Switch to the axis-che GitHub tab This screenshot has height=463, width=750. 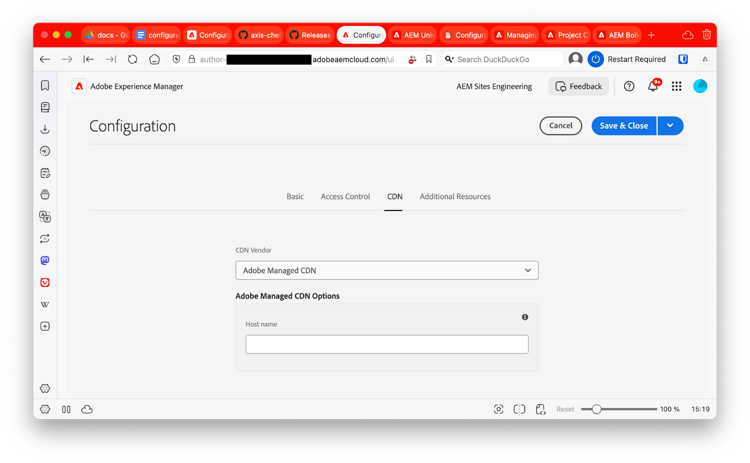pos(259,35)
